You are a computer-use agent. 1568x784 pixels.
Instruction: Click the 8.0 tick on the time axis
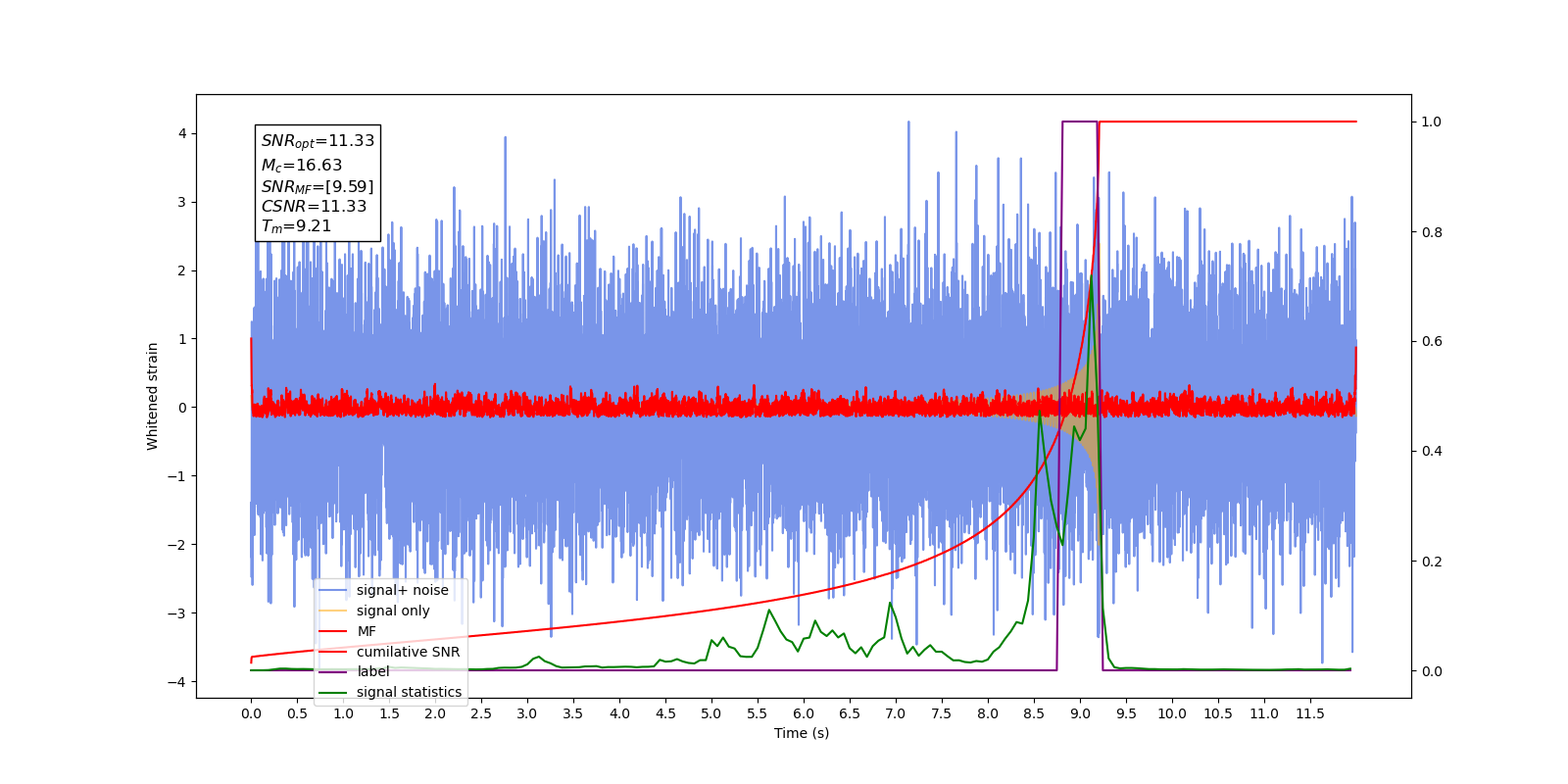click(988, 713)
